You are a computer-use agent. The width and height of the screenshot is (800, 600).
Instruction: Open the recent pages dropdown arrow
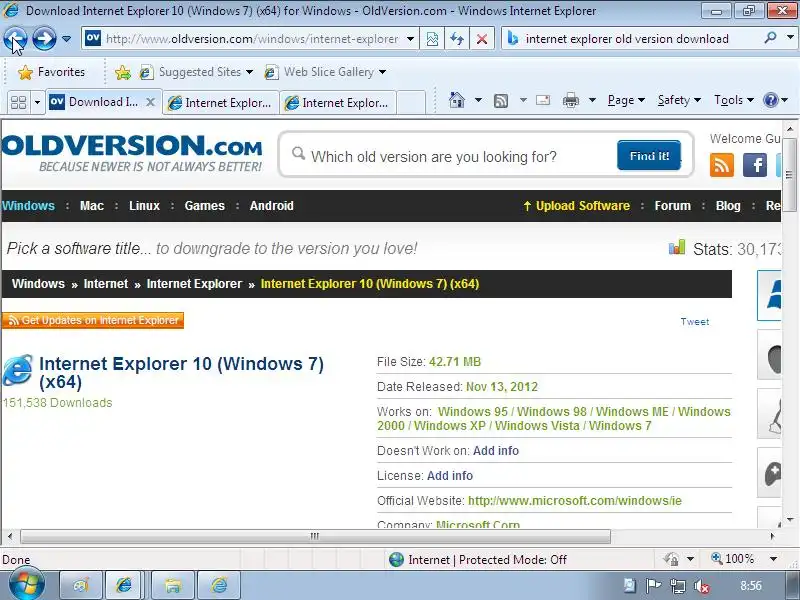pos(66,39)
